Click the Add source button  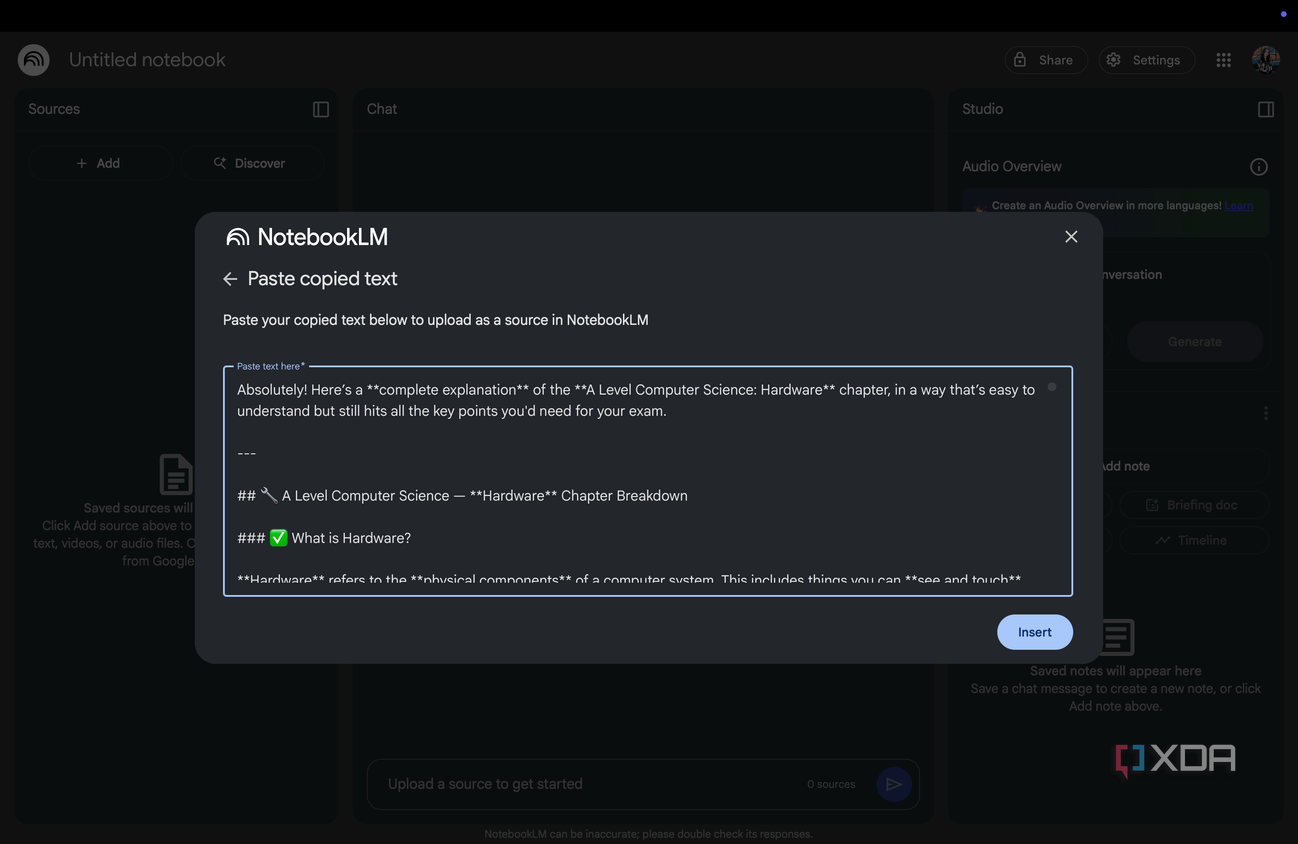tap(98, 163)
